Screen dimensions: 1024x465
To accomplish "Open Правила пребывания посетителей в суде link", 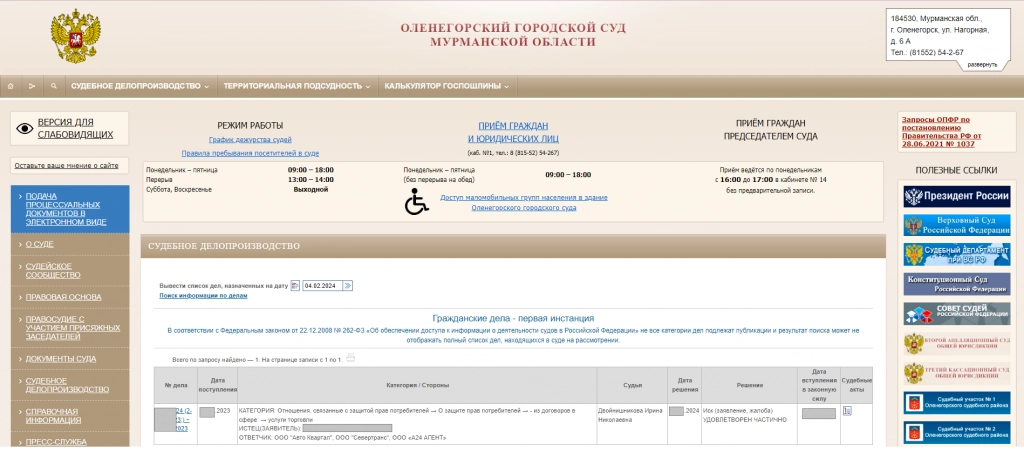I will point(250,153).
